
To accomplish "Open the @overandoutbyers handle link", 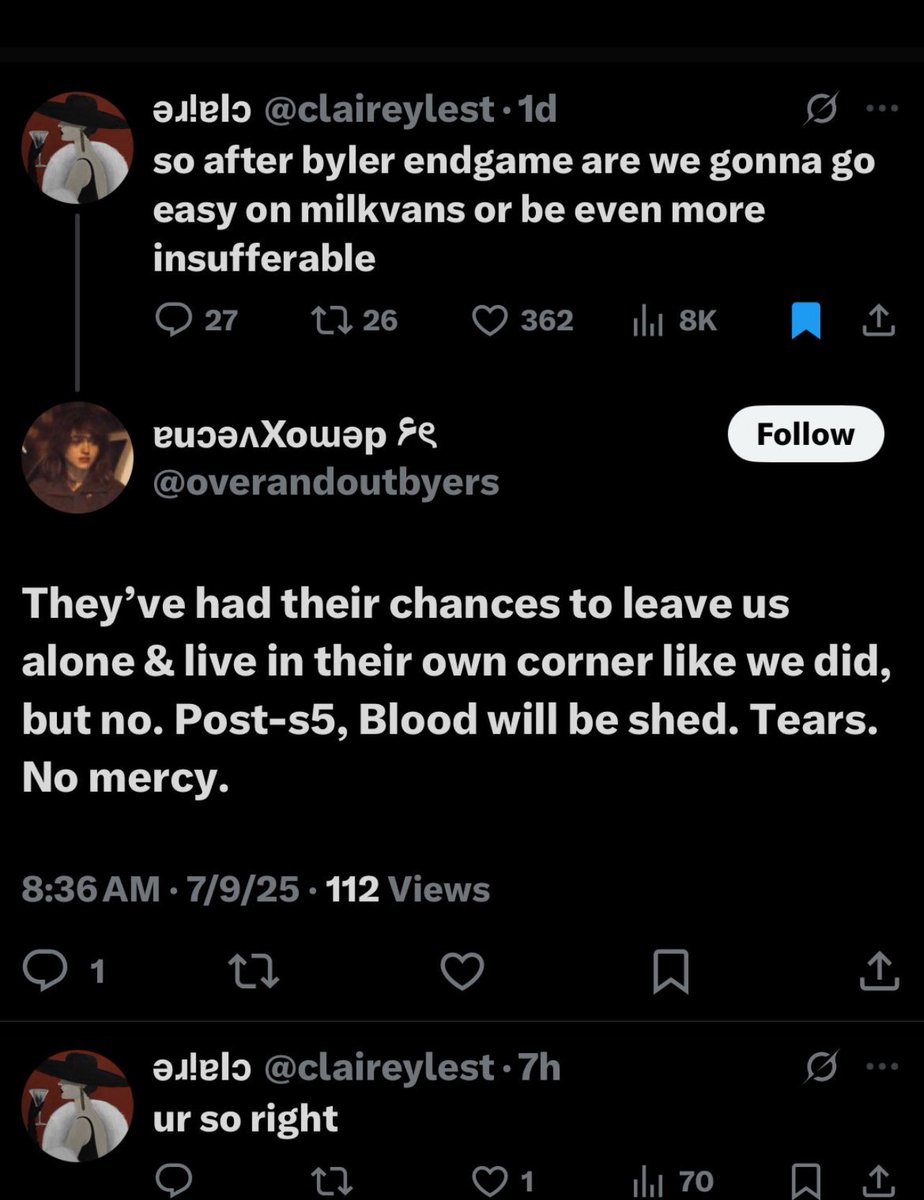I will coord(325,482).
